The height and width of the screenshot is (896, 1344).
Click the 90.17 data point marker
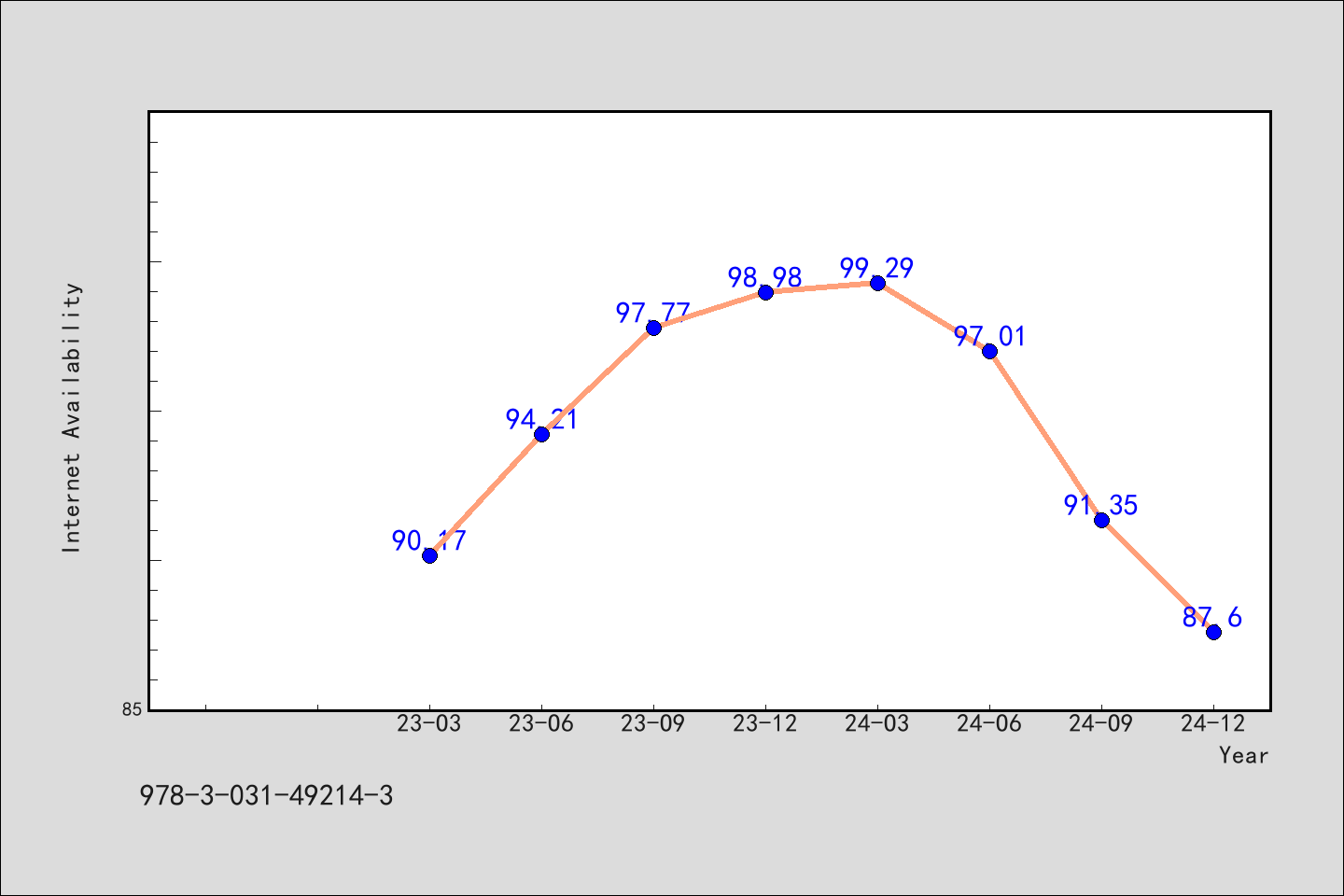point(429,555)
